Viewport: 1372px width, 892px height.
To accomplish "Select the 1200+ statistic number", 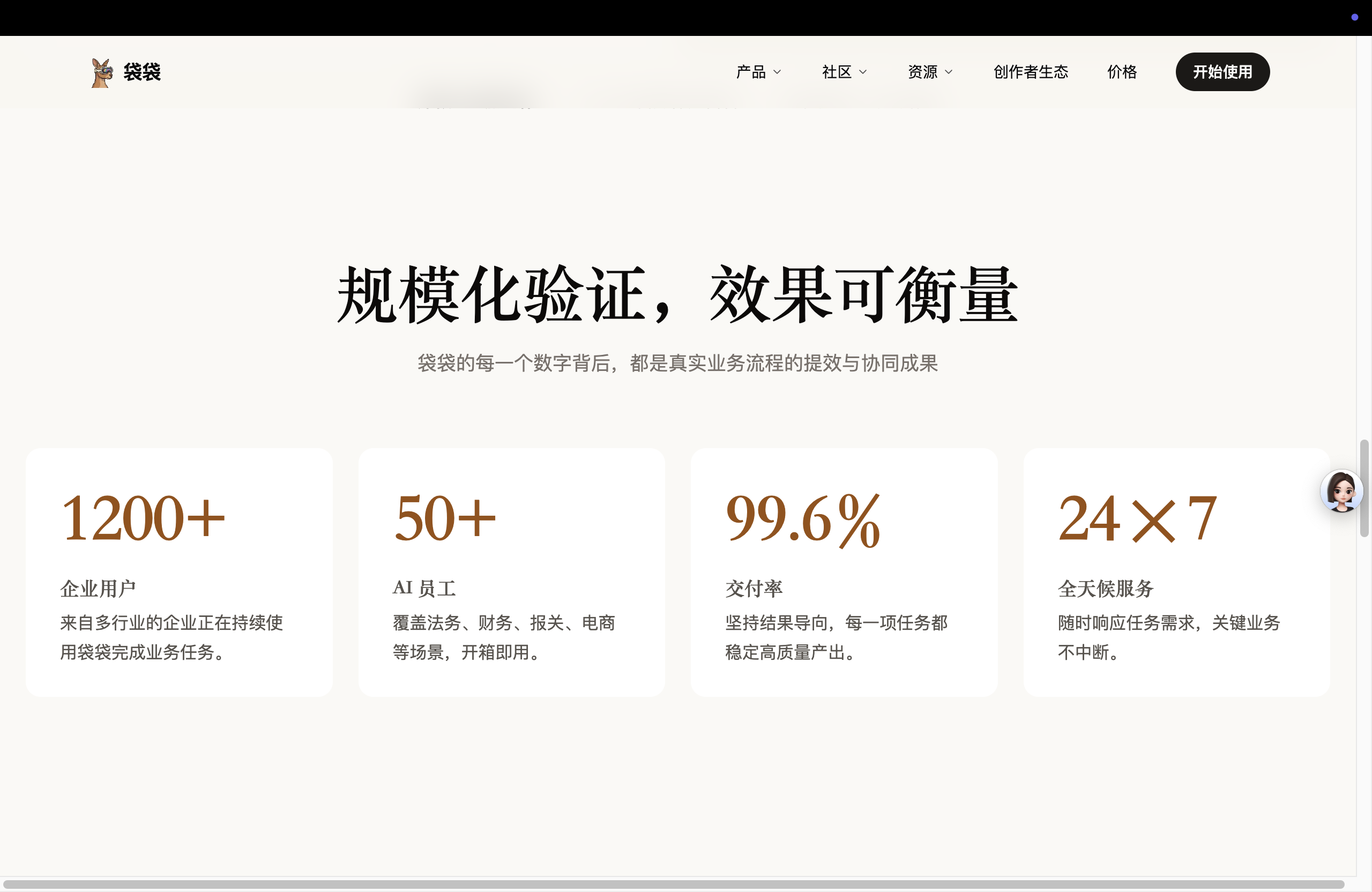I will pyautogui.click(x=143, y=518).
